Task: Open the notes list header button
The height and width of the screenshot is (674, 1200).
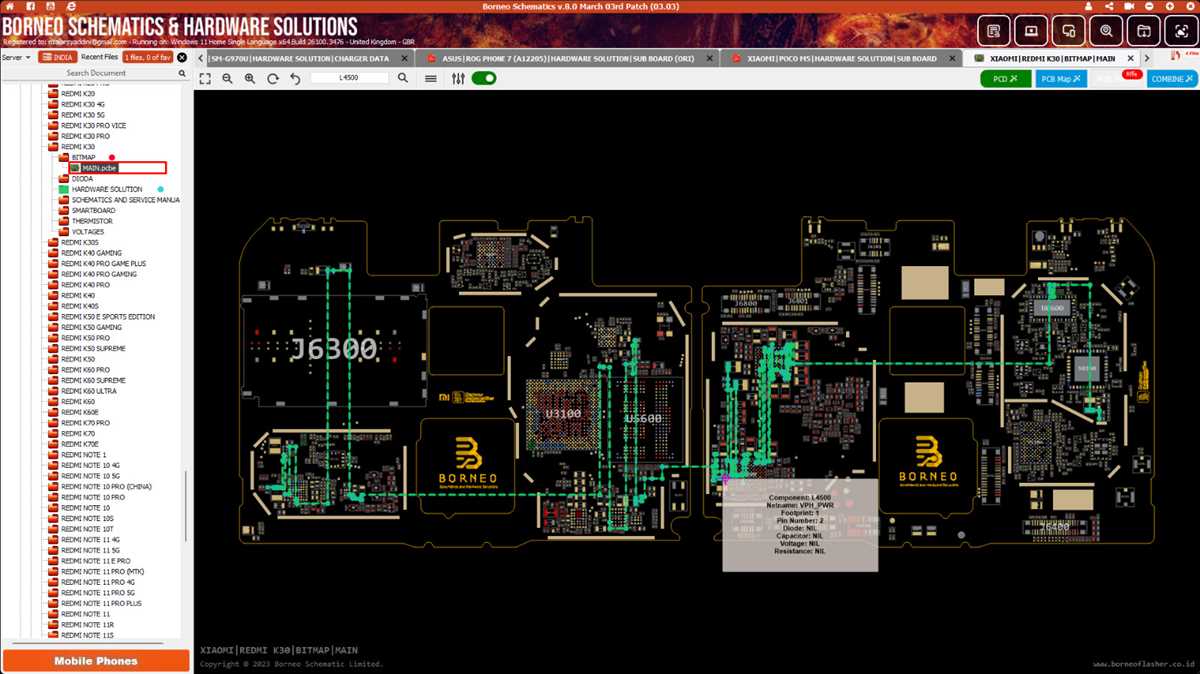Action: 994,31
